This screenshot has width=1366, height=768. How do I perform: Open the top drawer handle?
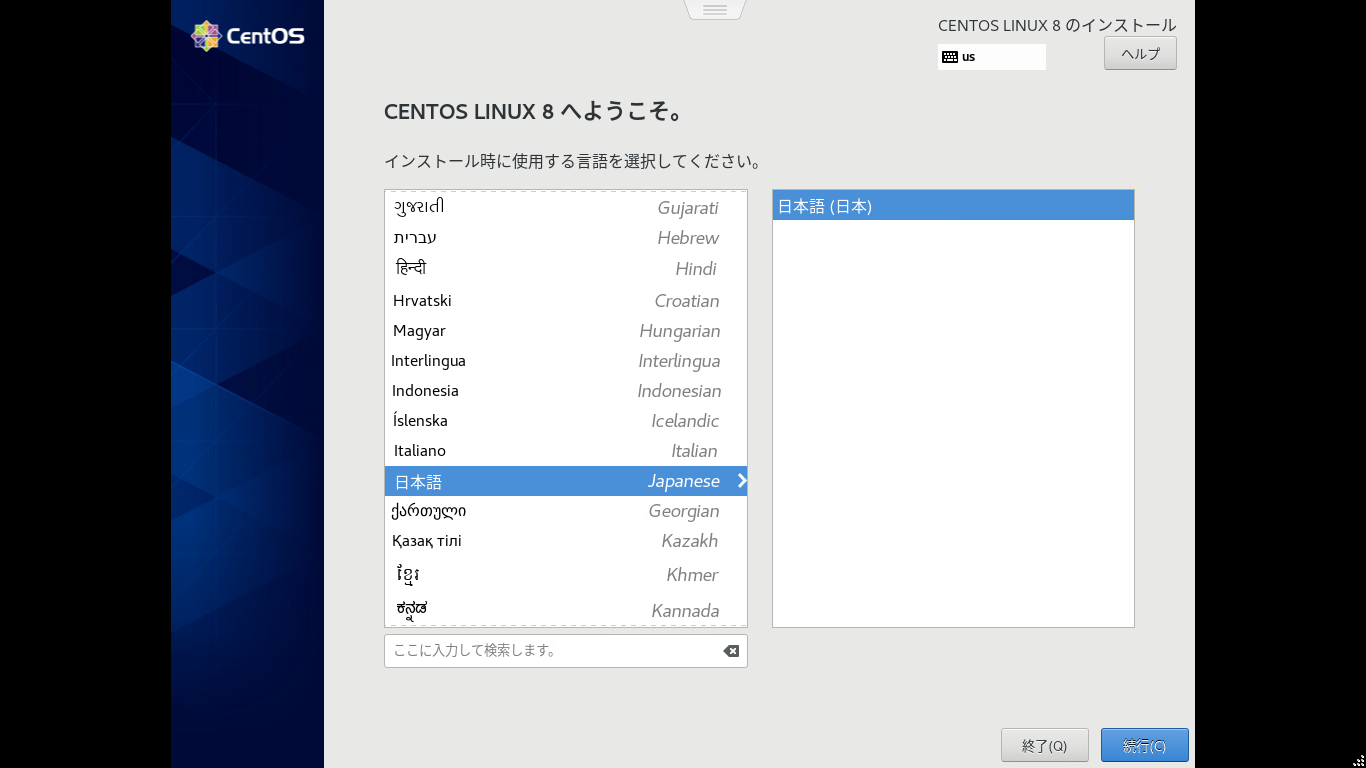(715, 10)
